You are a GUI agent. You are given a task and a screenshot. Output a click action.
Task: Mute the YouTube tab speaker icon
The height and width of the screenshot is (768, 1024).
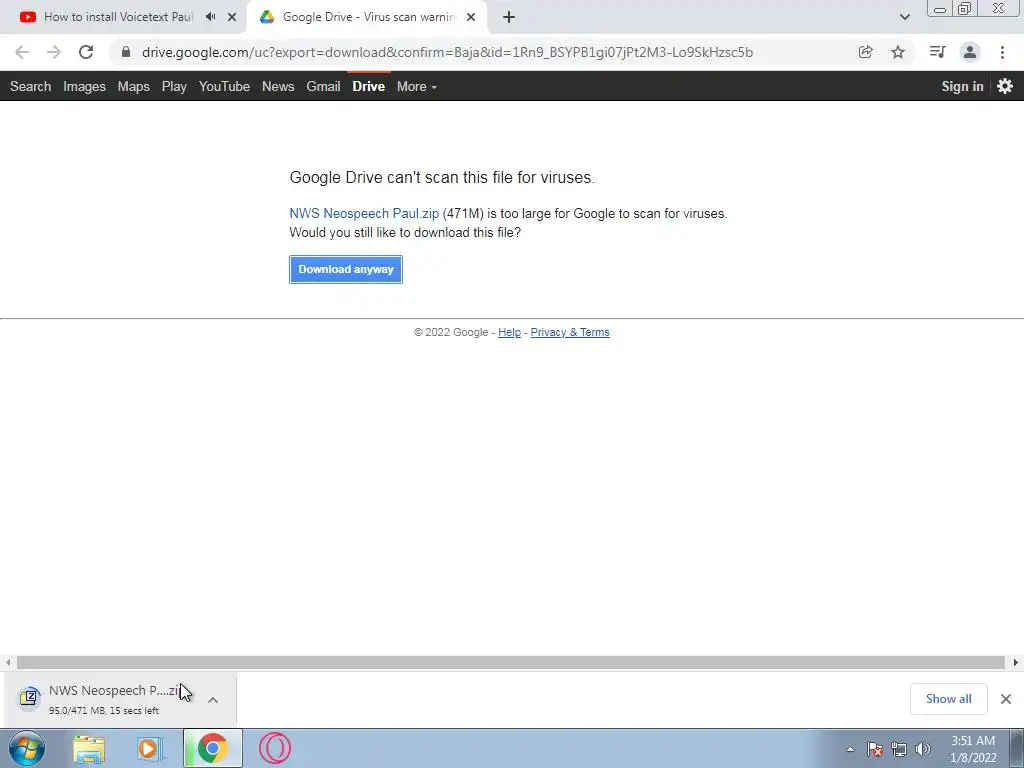pyautogui.click(x=210, y=17)
